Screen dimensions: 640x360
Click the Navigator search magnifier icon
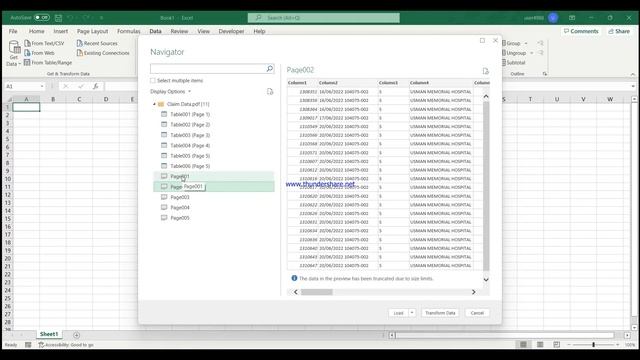click(x=269, y=69)
